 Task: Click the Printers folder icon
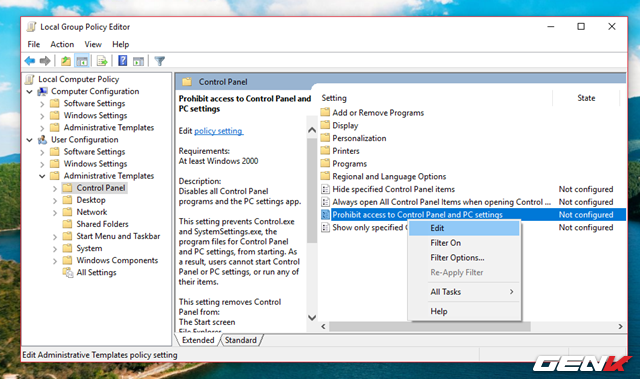coord(325,151)
